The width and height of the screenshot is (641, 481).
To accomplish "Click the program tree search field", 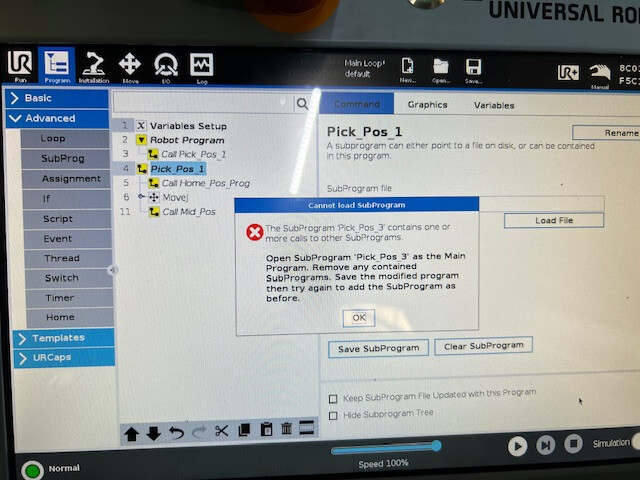I will [204, 103].
